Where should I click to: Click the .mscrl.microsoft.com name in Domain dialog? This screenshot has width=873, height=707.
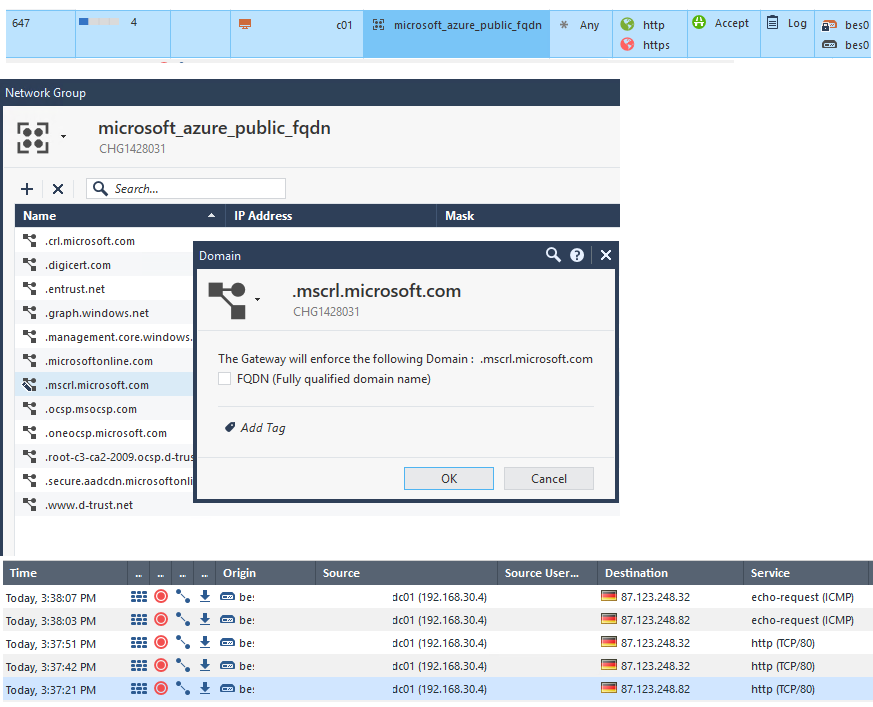point(377,291)
